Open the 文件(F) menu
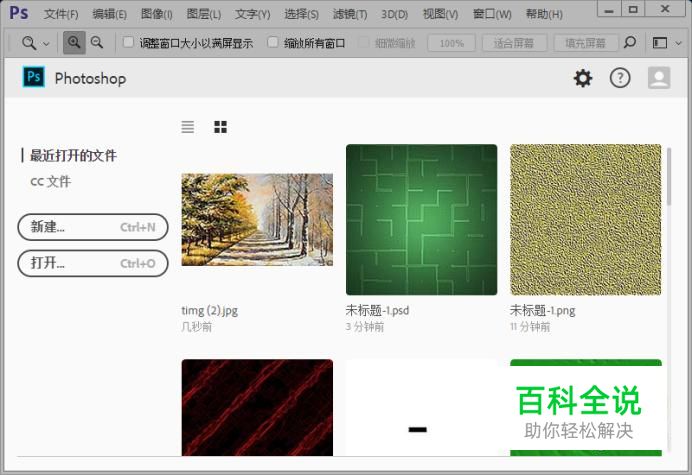This screenshot has width=692, height=475. [x=61, y=14]
